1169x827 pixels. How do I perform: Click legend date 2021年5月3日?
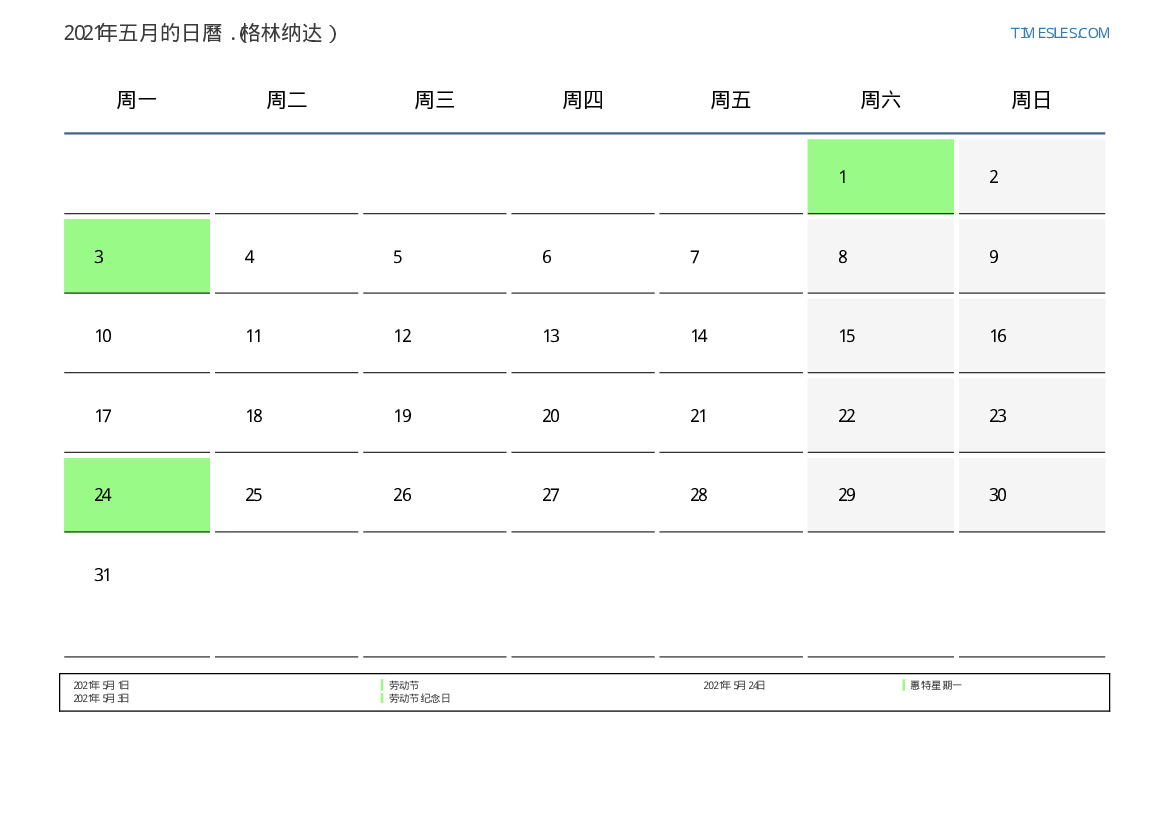click(101, 699)
